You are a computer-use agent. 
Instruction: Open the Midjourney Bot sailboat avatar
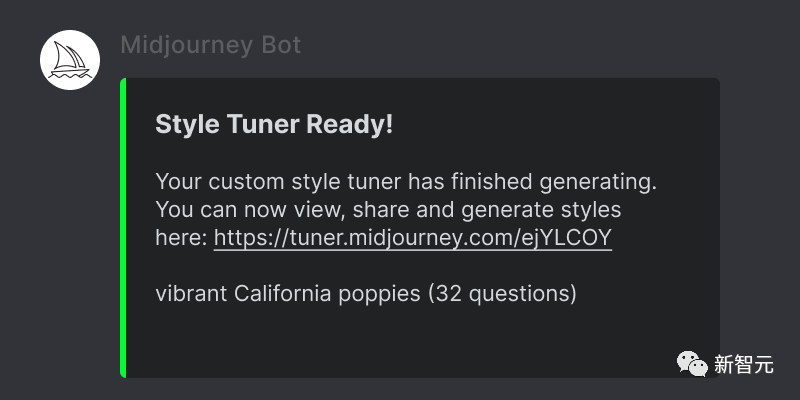tap(70, 60)
